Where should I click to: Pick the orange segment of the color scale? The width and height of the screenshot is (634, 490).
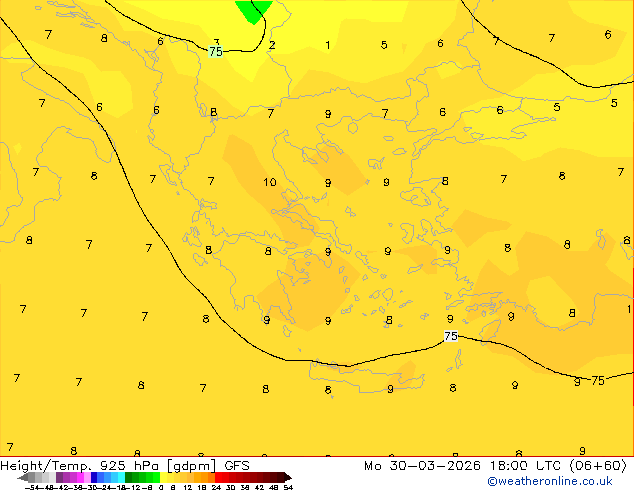[205, 477]
